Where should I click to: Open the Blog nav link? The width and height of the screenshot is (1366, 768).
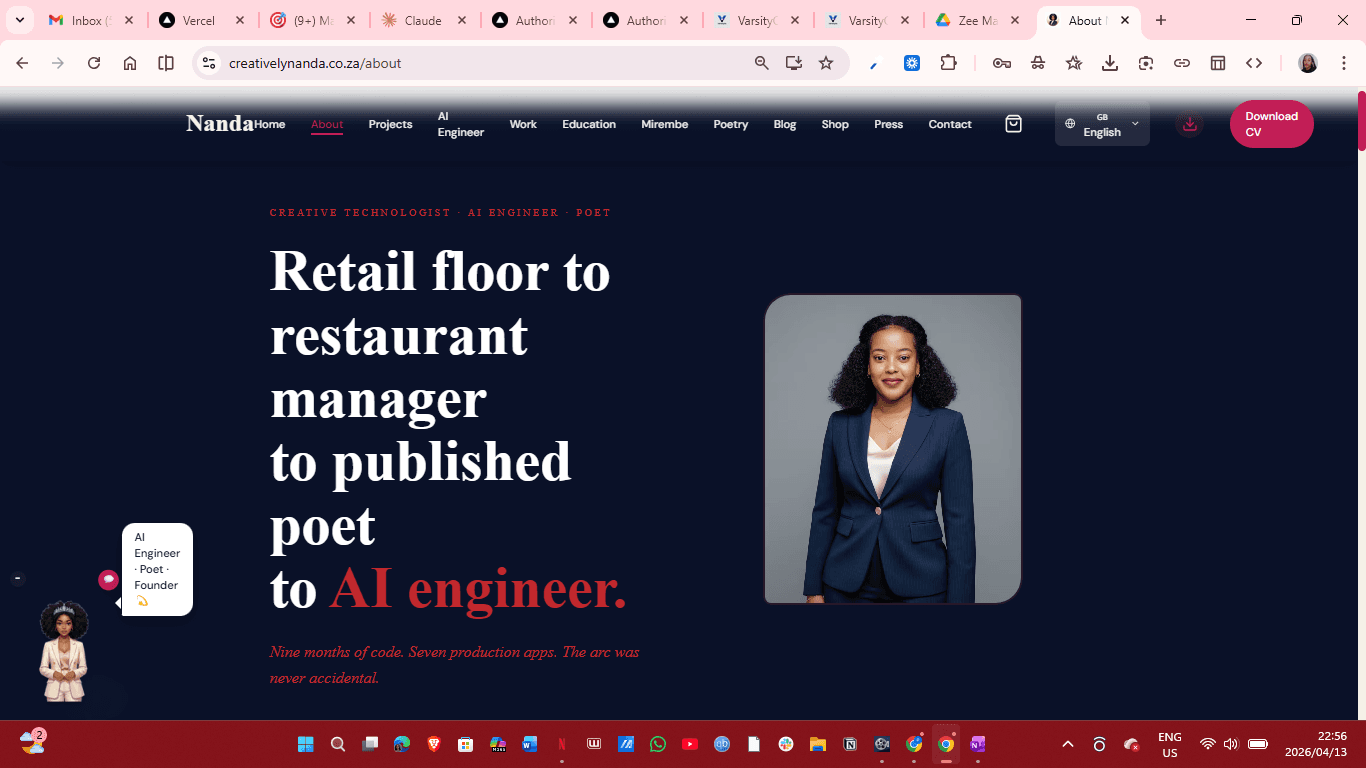click(x=785, y=124)
